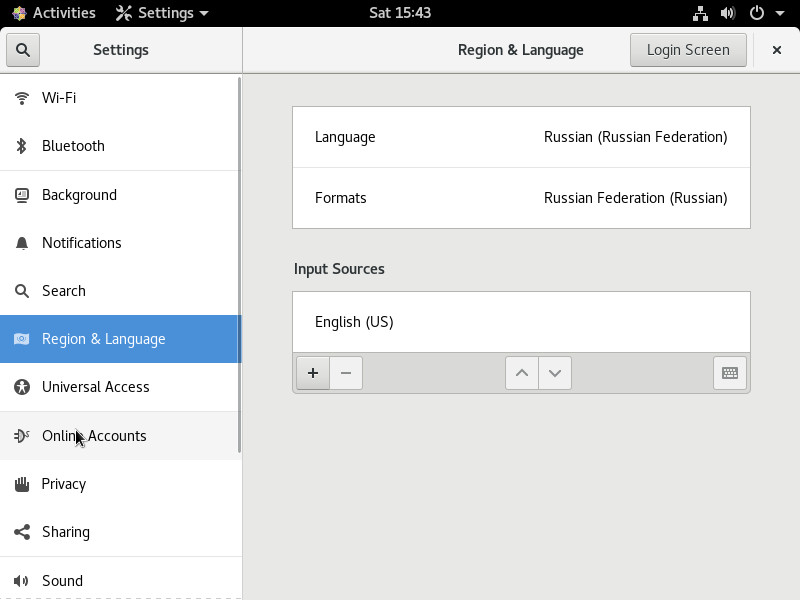
Task: Open Sound settings in the sidebar
Action: click(x=120, y=580)
